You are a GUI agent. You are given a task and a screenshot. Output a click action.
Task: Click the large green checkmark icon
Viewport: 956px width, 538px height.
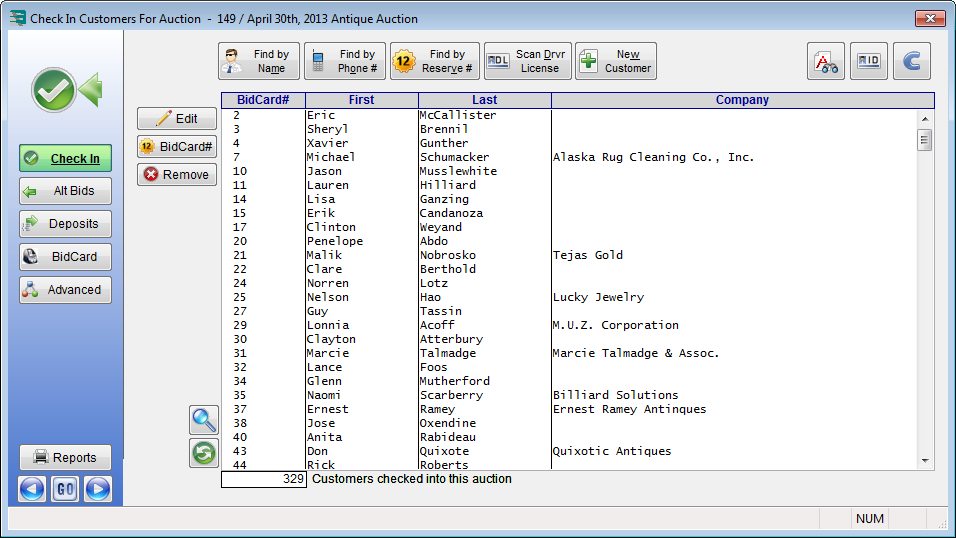[55, 90]
